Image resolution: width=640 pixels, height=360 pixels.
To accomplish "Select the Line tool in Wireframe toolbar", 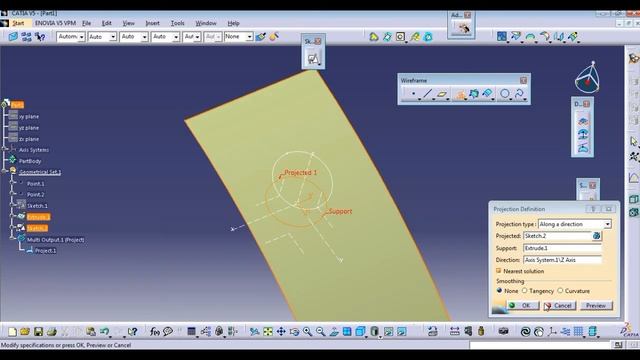I will pyautogui.click(x=427, y=94).
